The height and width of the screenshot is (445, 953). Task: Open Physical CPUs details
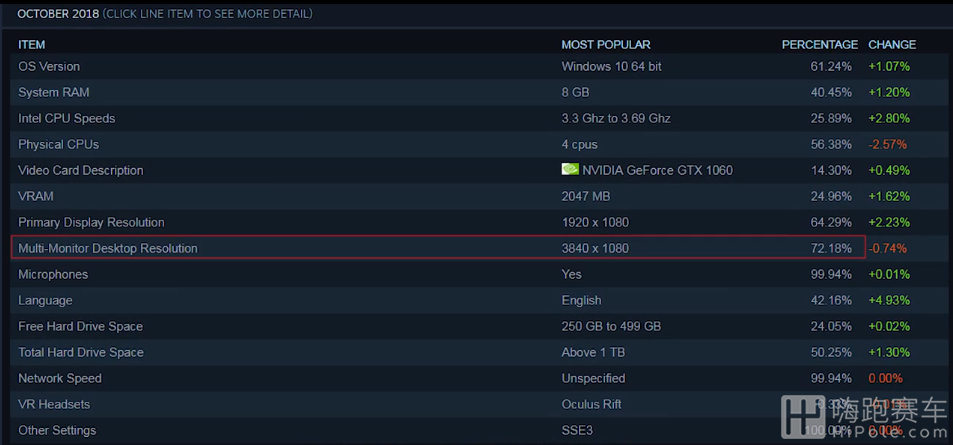[476, 145]
